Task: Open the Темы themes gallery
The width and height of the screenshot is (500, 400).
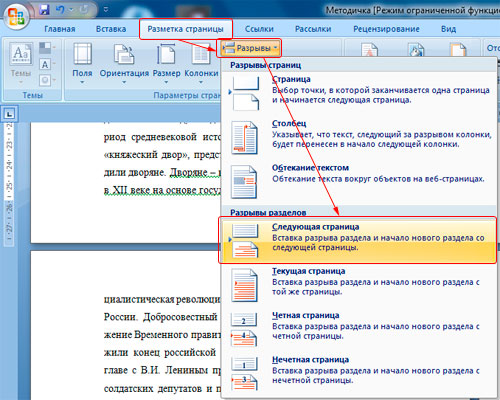Action: point(21,63)
